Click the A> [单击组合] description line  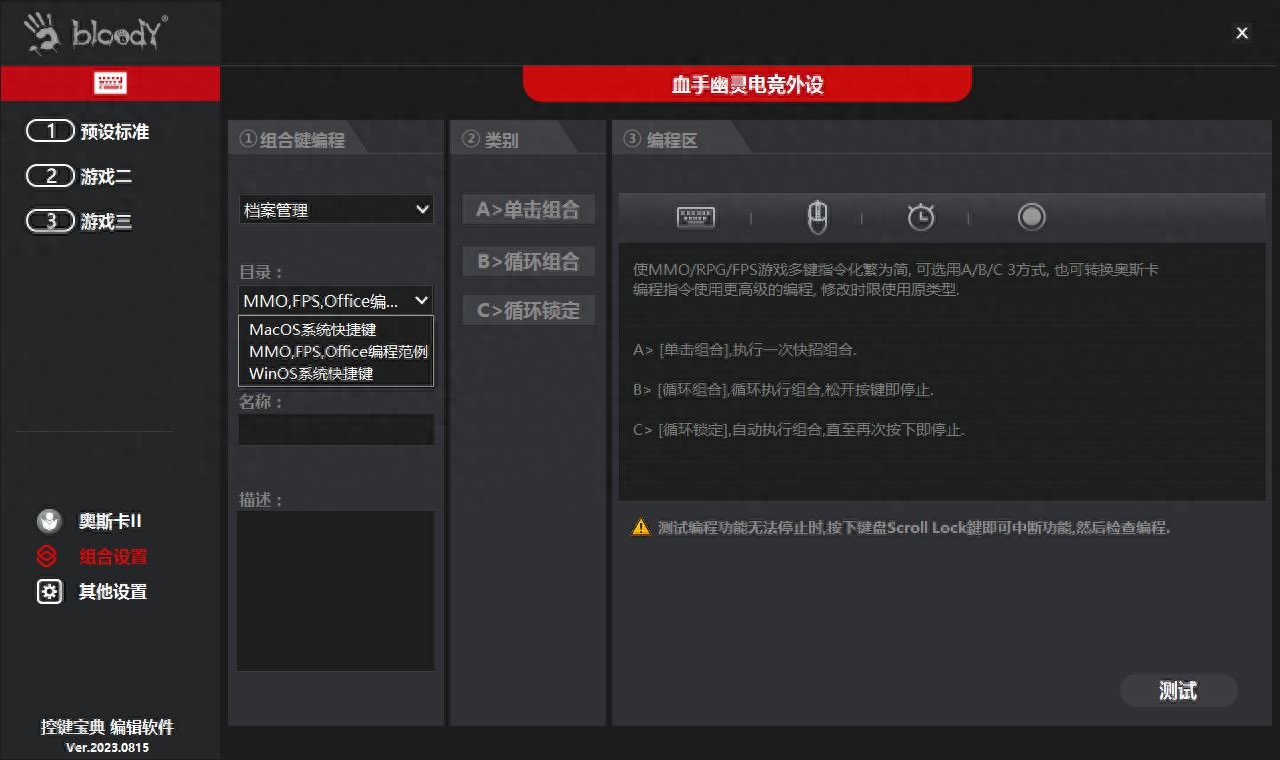coord(745,350)
